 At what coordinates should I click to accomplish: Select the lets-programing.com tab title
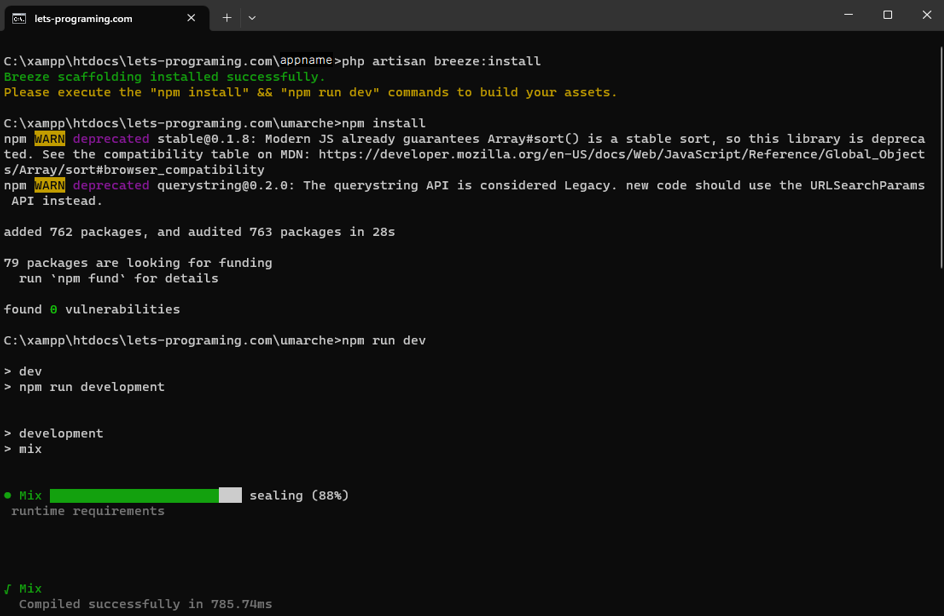click(x=83, y=18)
